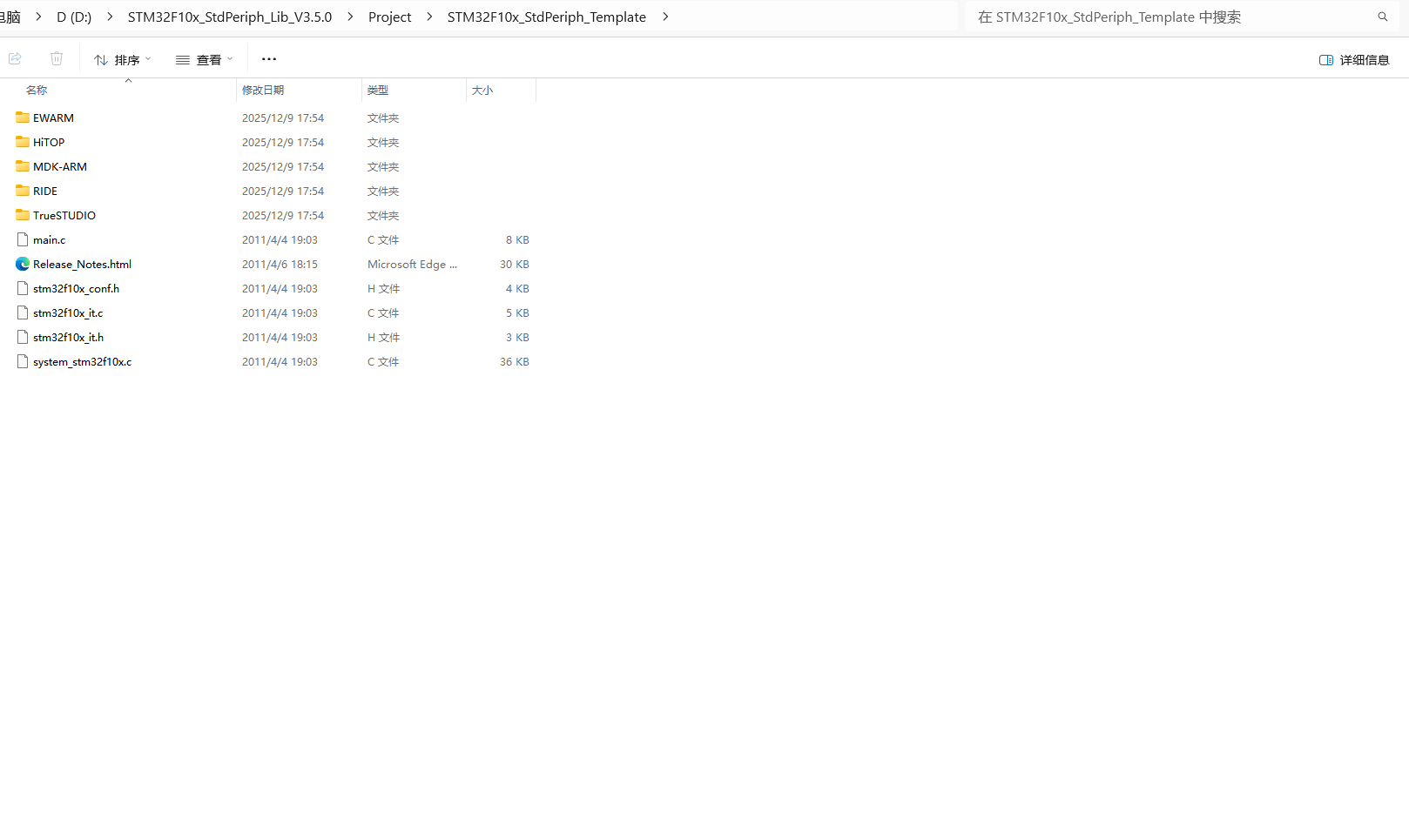Sort by type (类型) column header
The width and height of the screenshot is (1409, 840).
378,90
